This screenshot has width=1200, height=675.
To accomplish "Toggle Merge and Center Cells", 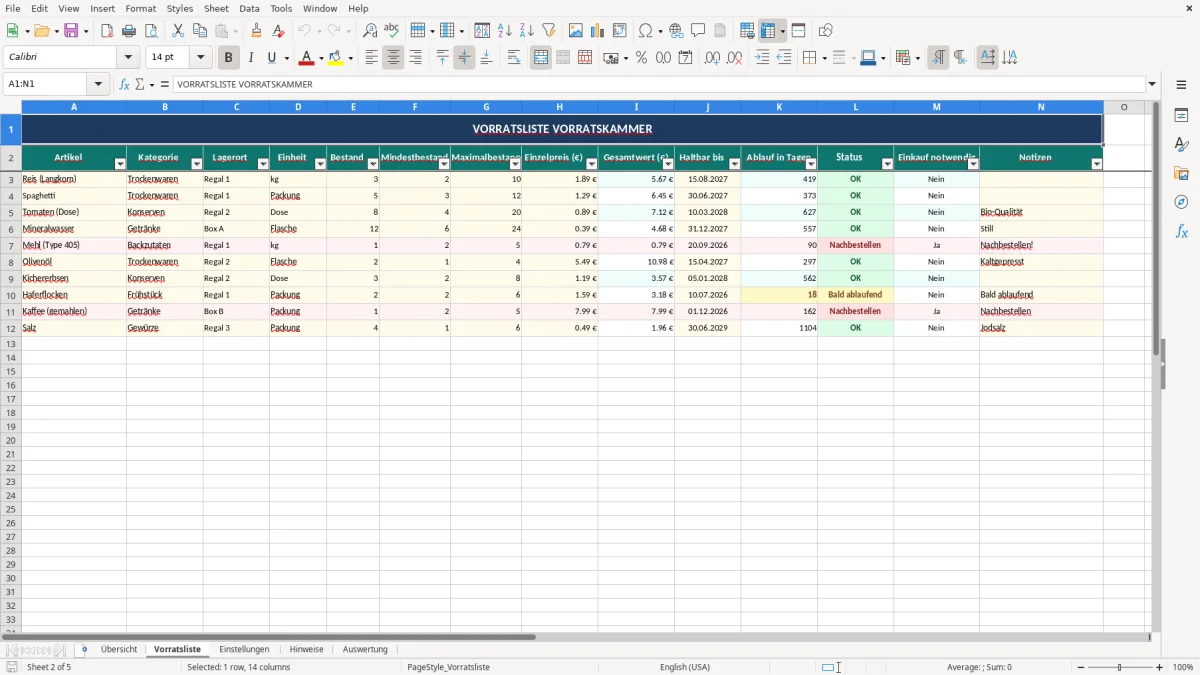I will pos(541,58).
